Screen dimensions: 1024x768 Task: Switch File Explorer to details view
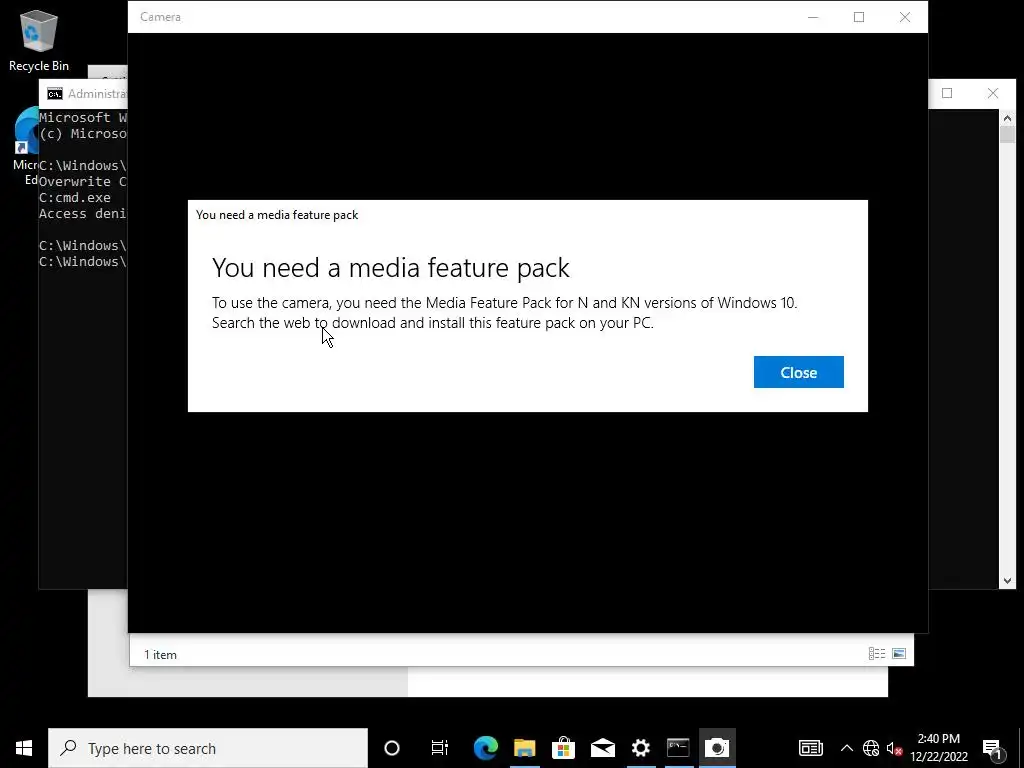point(876,654)
